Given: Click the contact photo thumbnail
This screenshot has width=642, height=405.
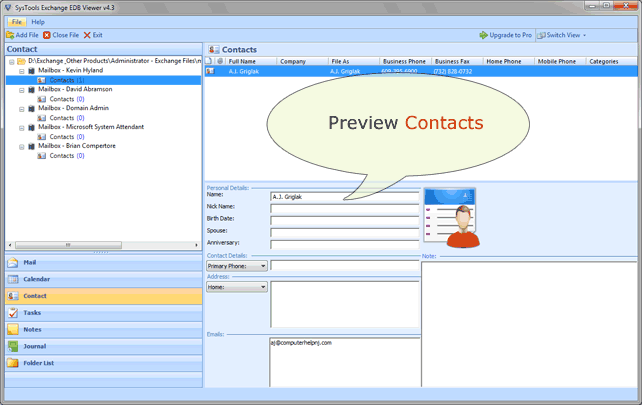Looking at the screenshot, I should 452,217.
